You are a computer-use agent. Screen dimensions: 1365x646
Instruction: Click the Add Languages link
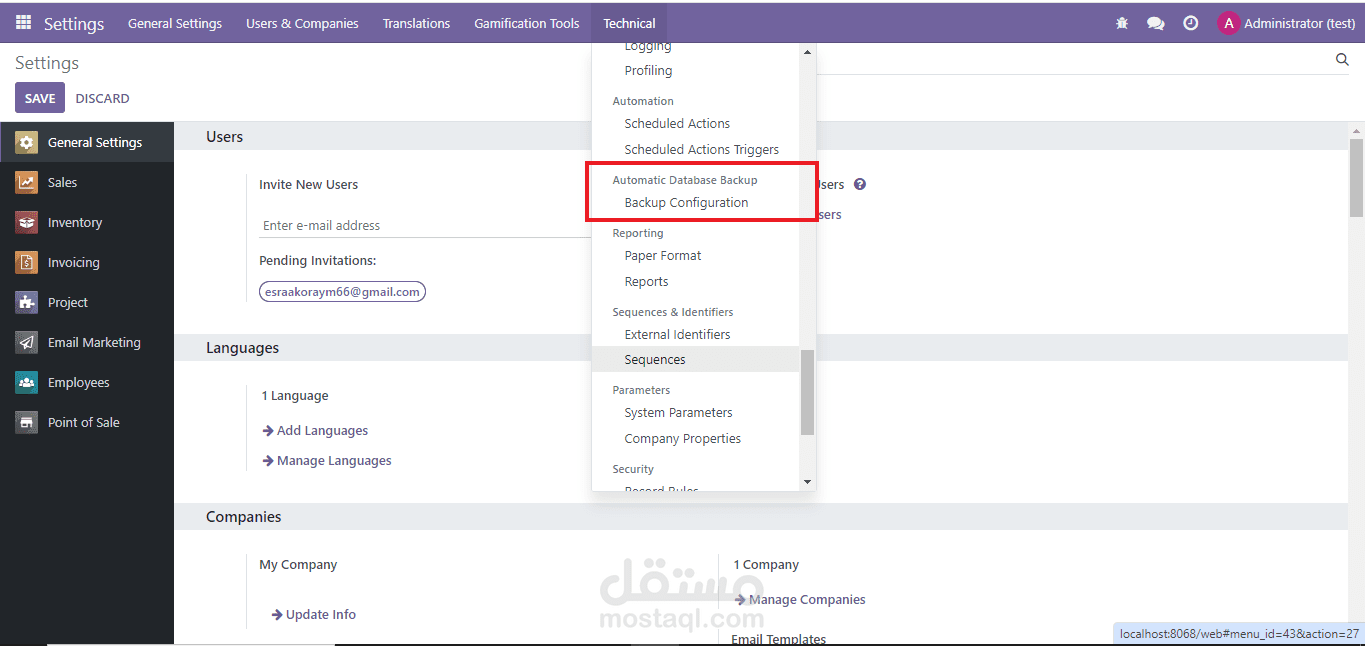click(x=322, y=431)
